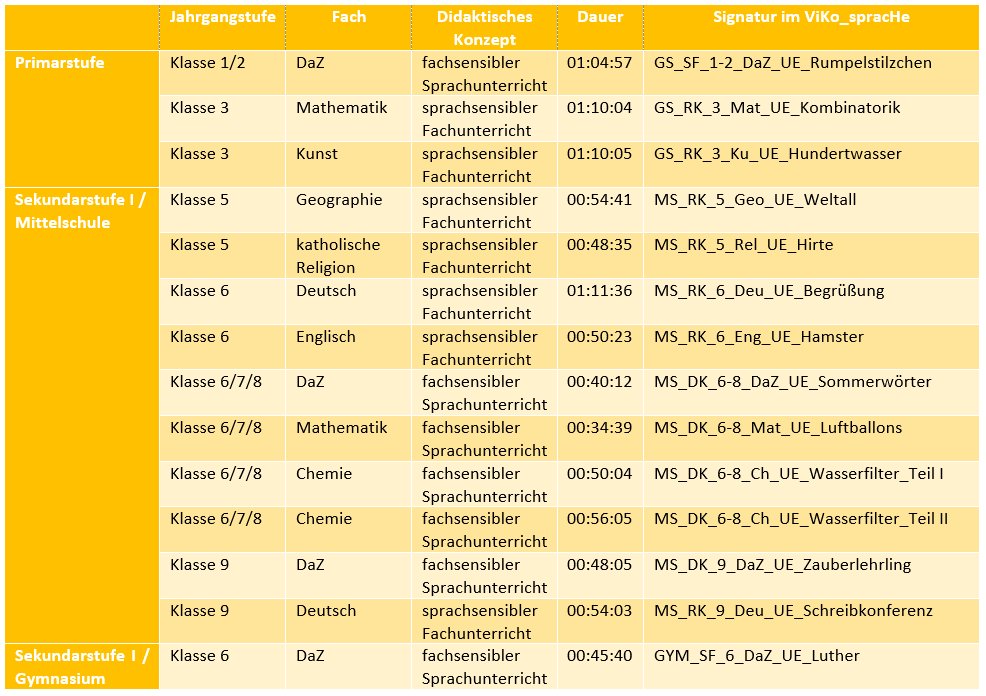
Task: Click signature MS_DK_6-8_Ch_UE_Wasserfilter_Teil II
Action: (x=800, y=519)
